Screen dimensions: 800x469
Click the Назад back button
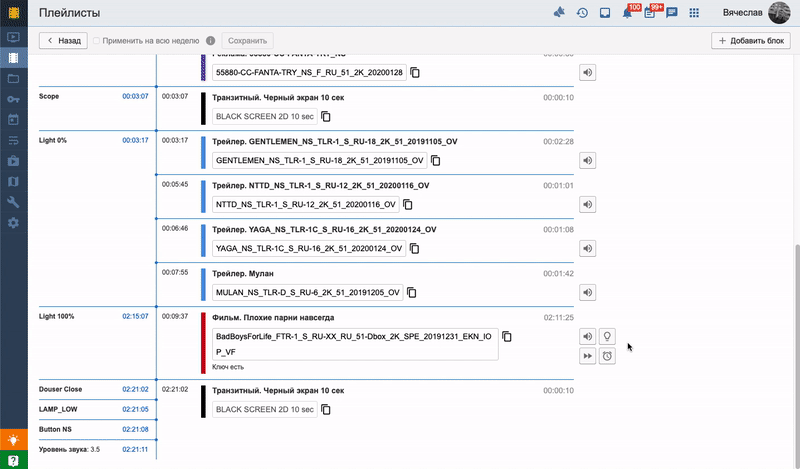[63, 41]
